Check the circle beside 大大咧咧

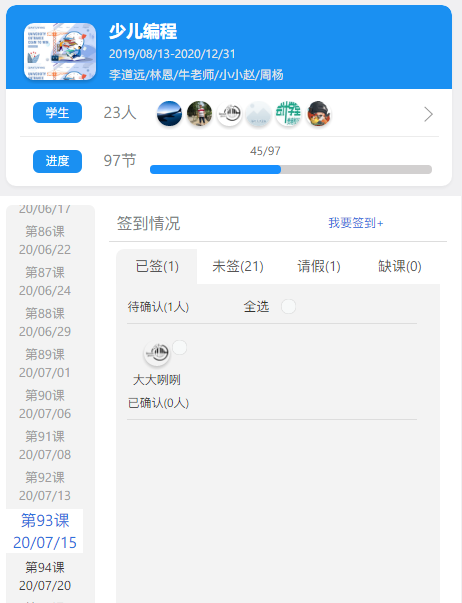(x=179, y=347)
